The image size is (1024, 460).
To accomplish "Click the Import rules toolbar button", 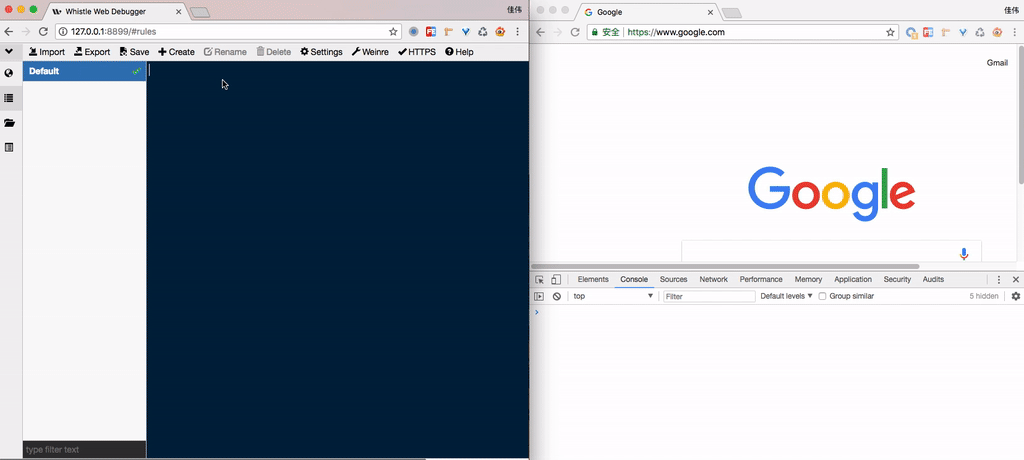I will coord(47,52).
